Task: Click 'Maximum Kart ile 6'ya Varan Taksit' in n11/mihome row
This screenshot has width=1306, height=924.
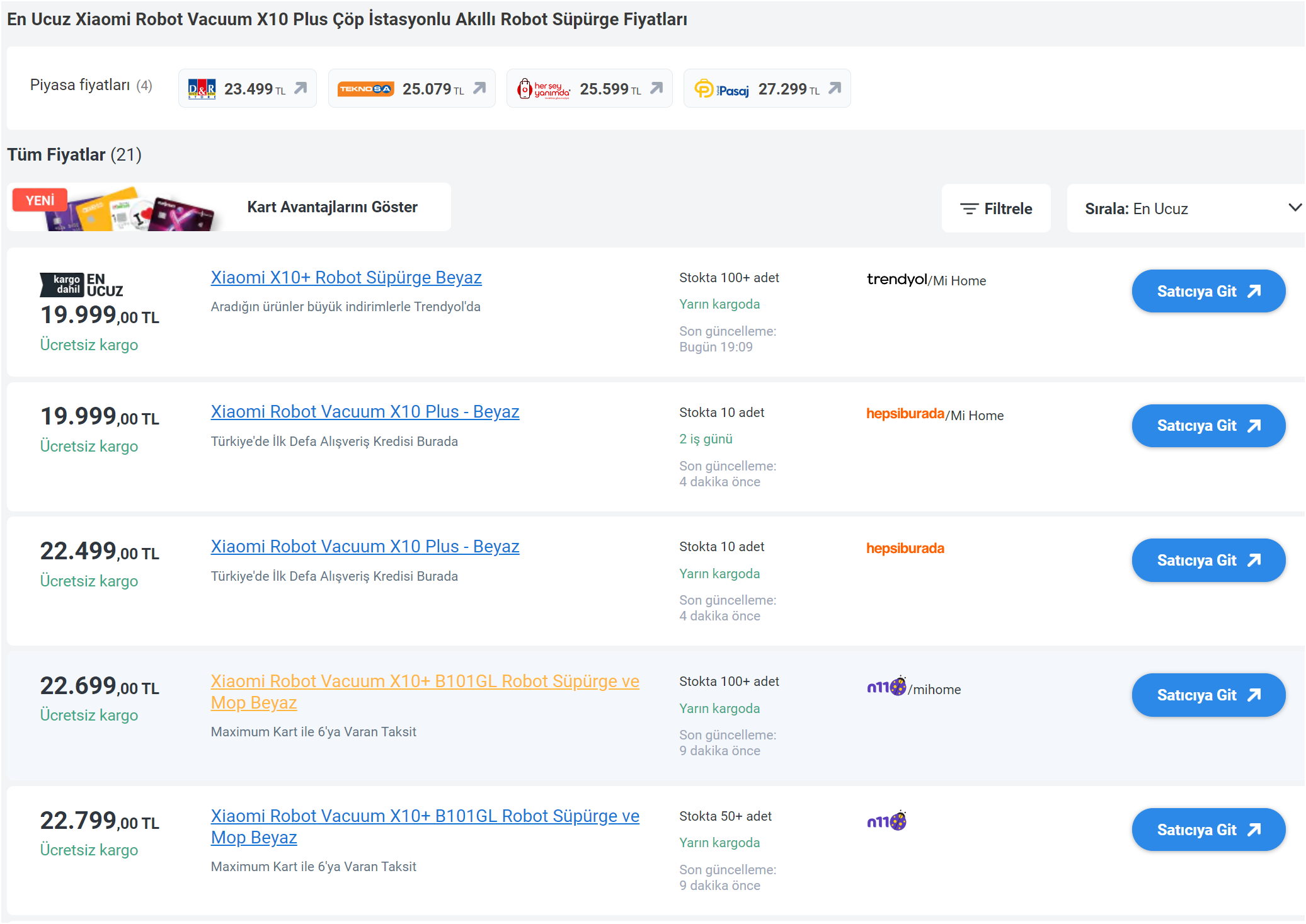Action: click(x=313, y=732)
